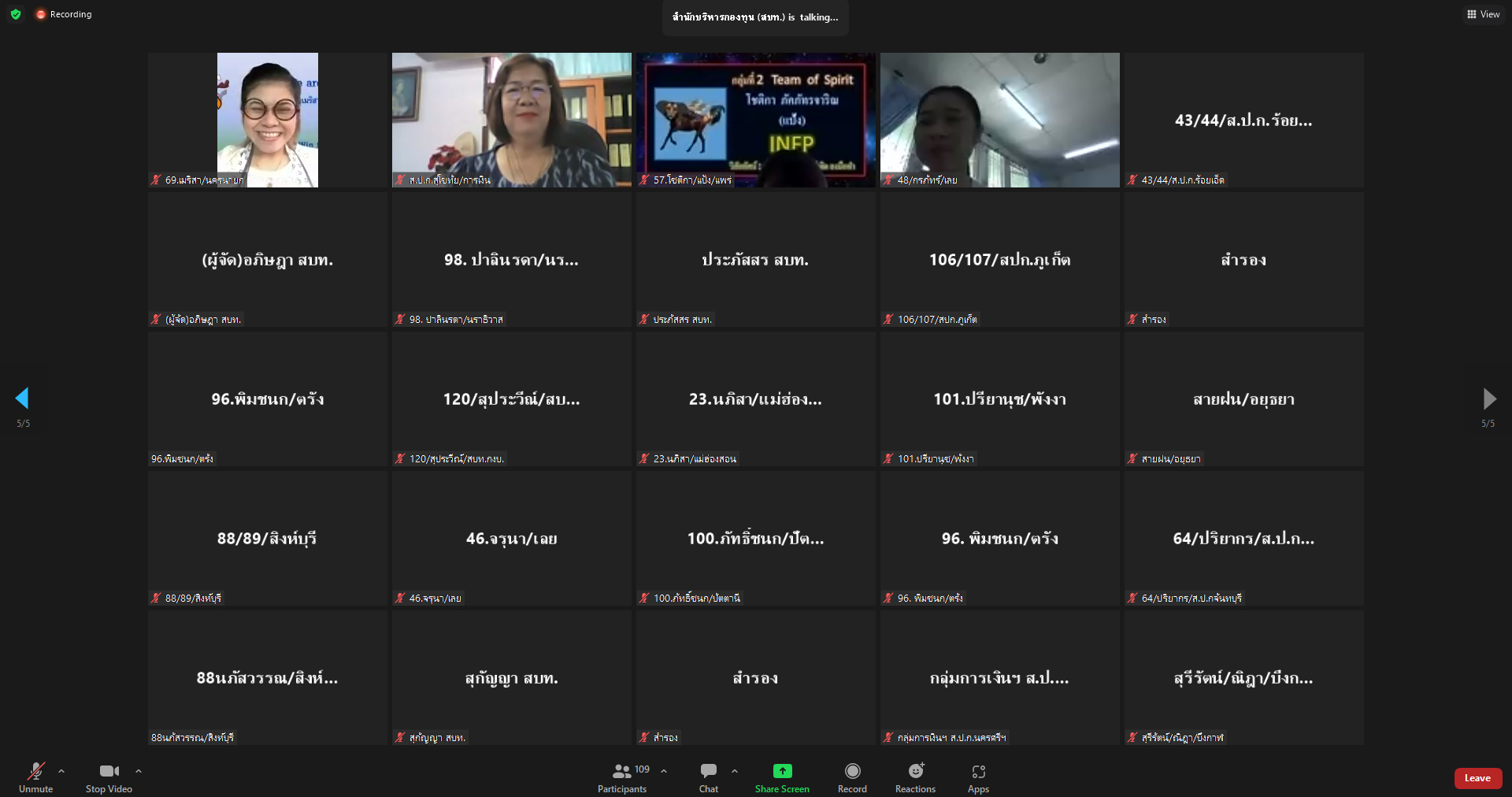Open video options caret next to Stop Video
1512x797 pixels.
(x=139, y=771)
